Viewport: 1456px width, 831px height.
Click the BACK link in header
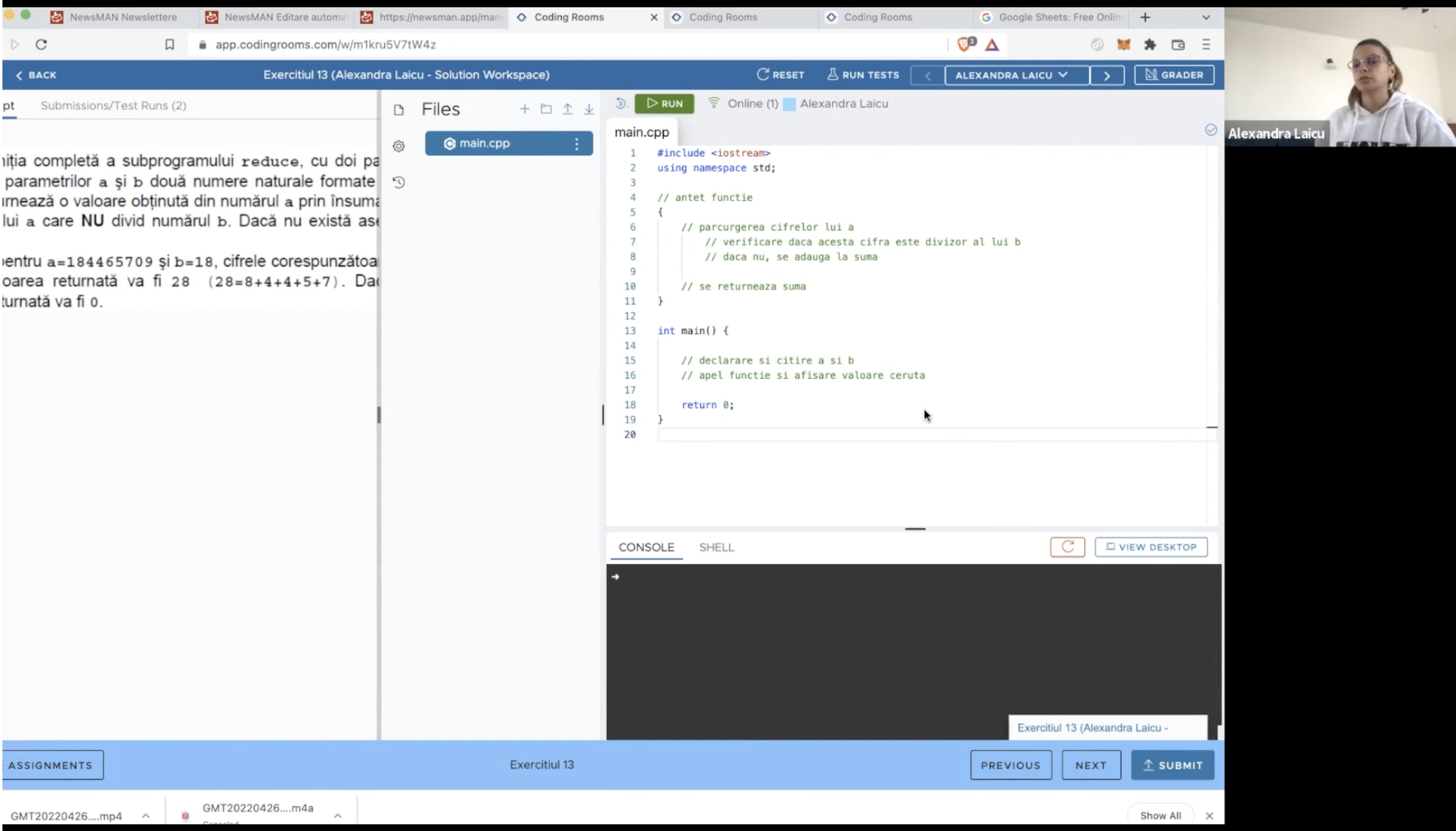35,75
